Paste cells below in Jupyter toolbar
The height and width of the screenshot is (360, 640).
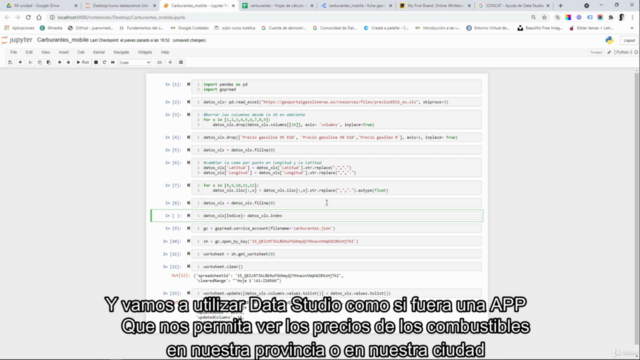point(49,62)
